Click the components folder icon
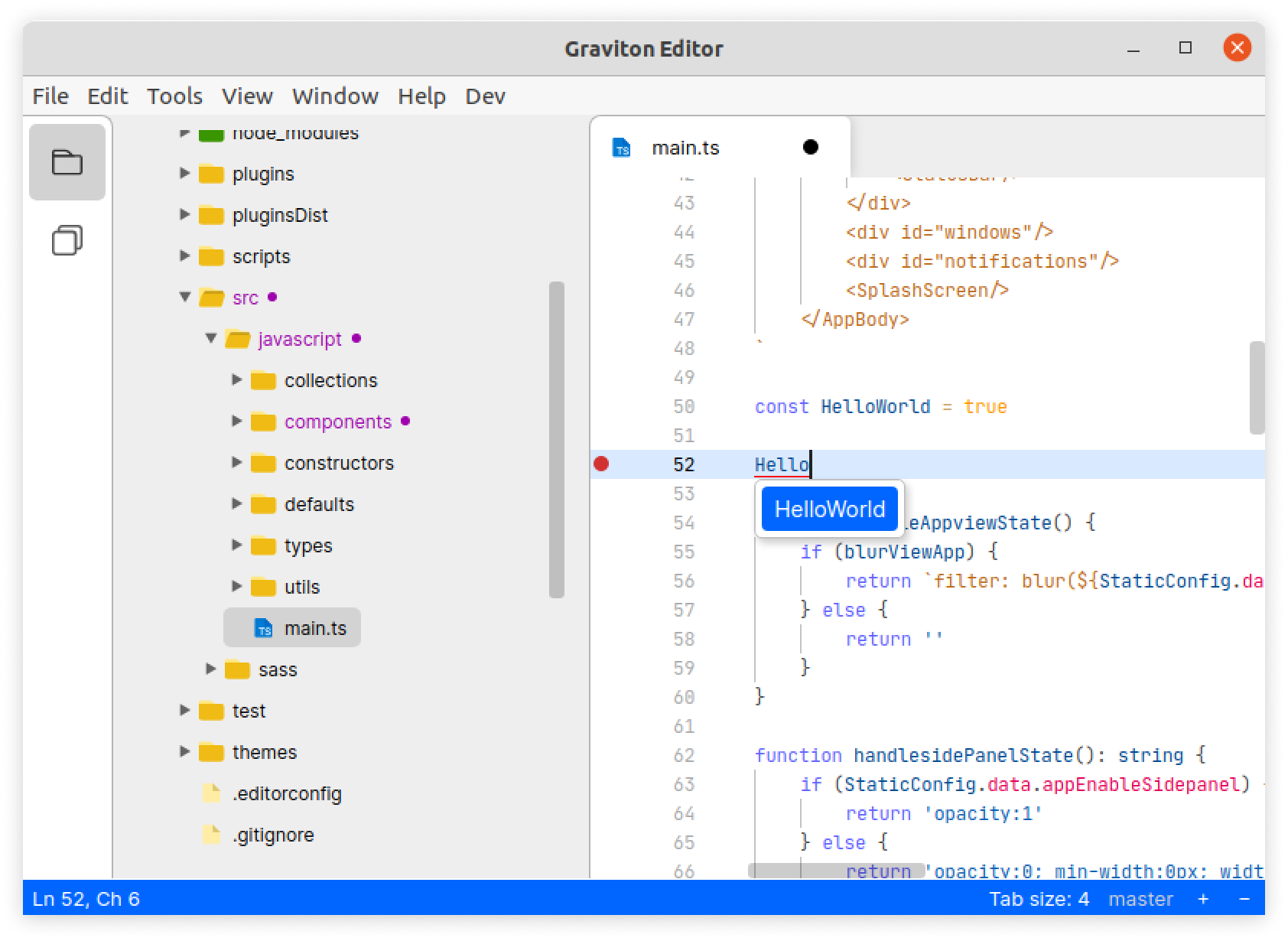Viewport: 1288px width, 941px height. [263, 422]
